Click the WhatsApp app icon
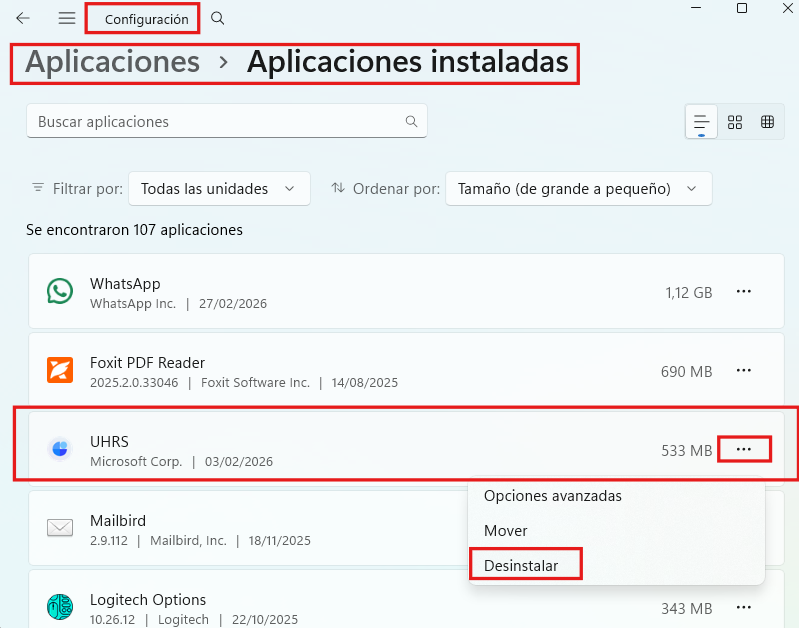799x628 pixels. [x=60, y=291]
